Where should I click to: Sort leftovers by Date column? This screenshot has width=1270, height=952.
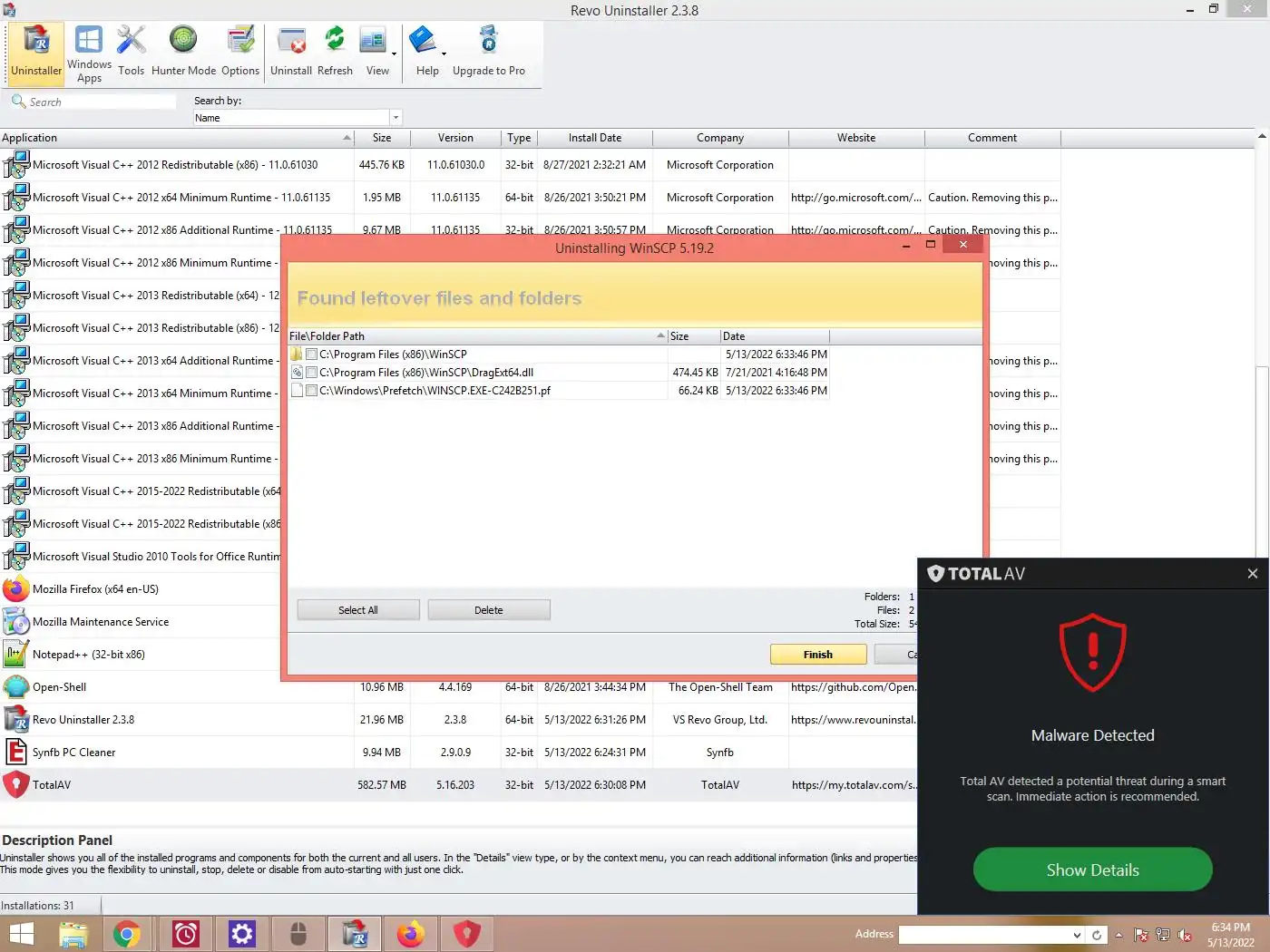(775, 336)
